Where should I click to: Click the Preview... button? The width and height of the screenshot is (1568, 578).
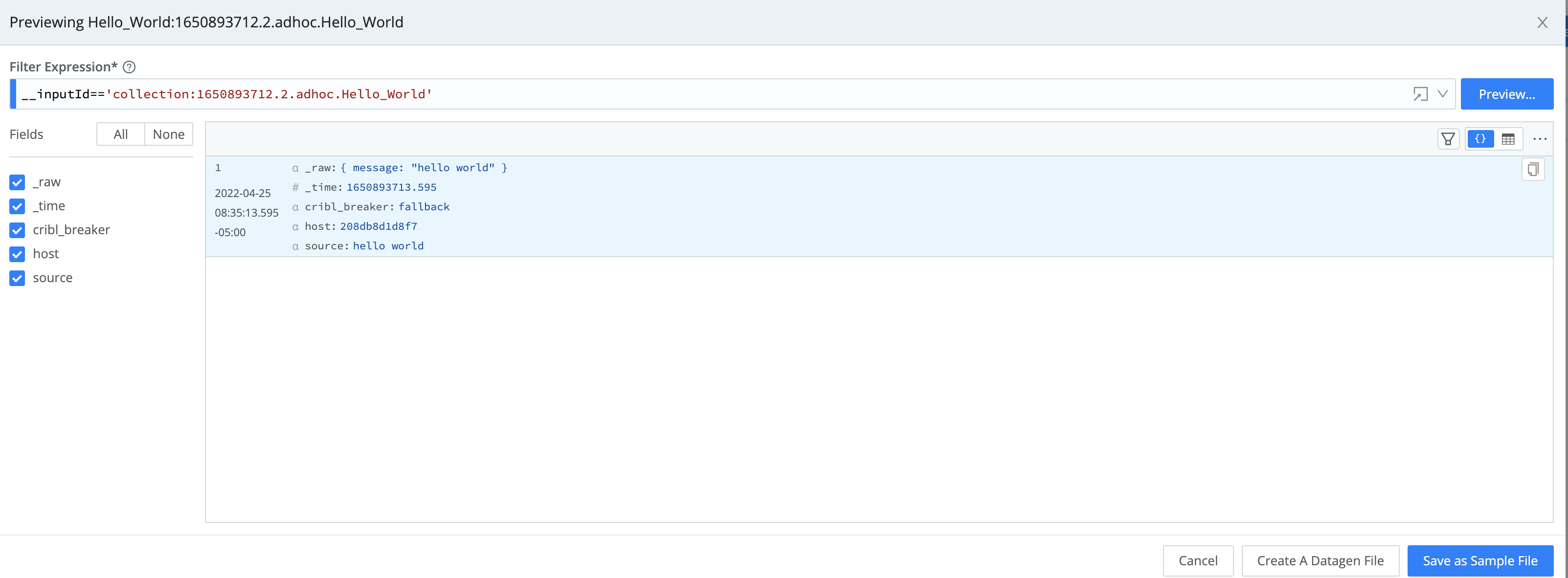pos(1506,94)
